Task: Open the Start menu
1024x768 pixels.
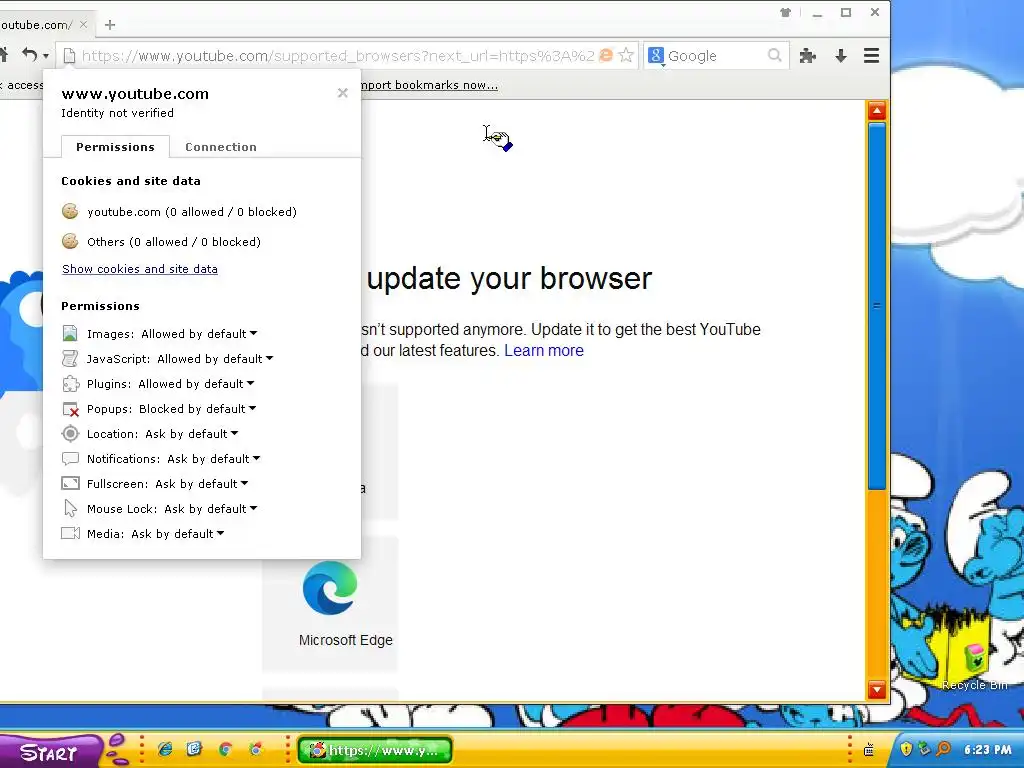Action: 50,752
